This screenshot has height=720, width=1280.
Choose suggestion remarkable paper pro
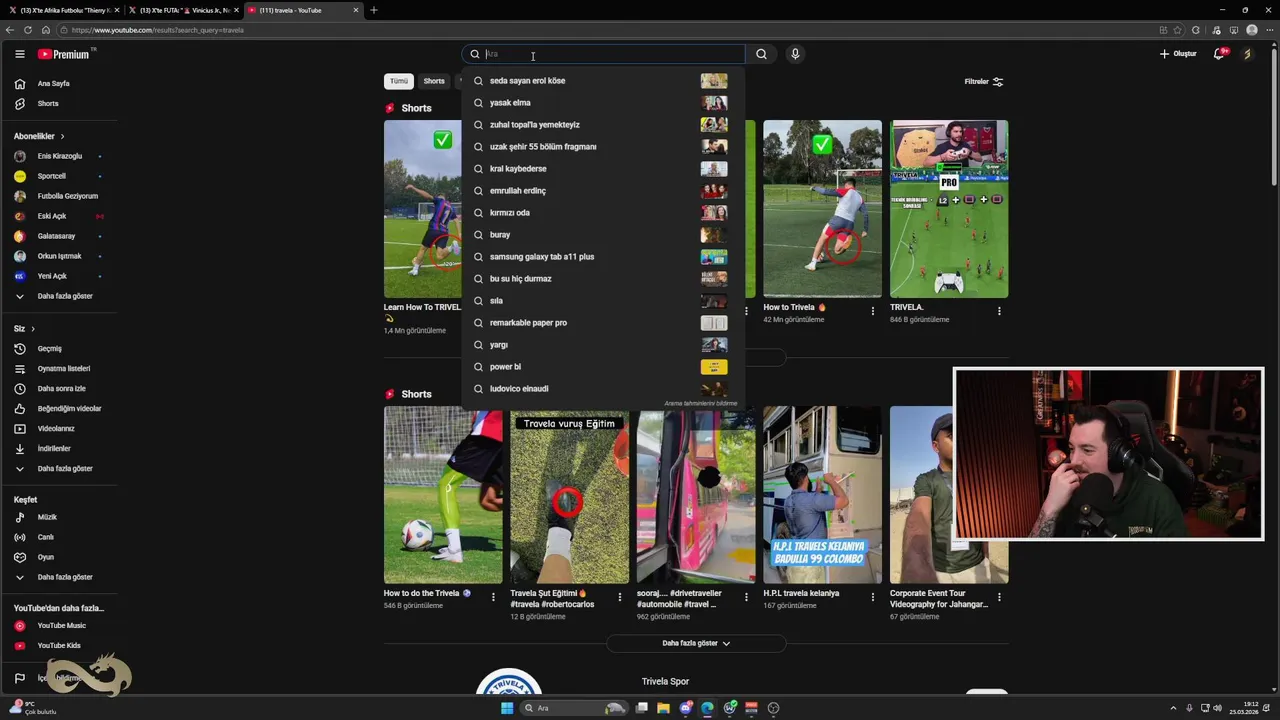coord(603,323)
